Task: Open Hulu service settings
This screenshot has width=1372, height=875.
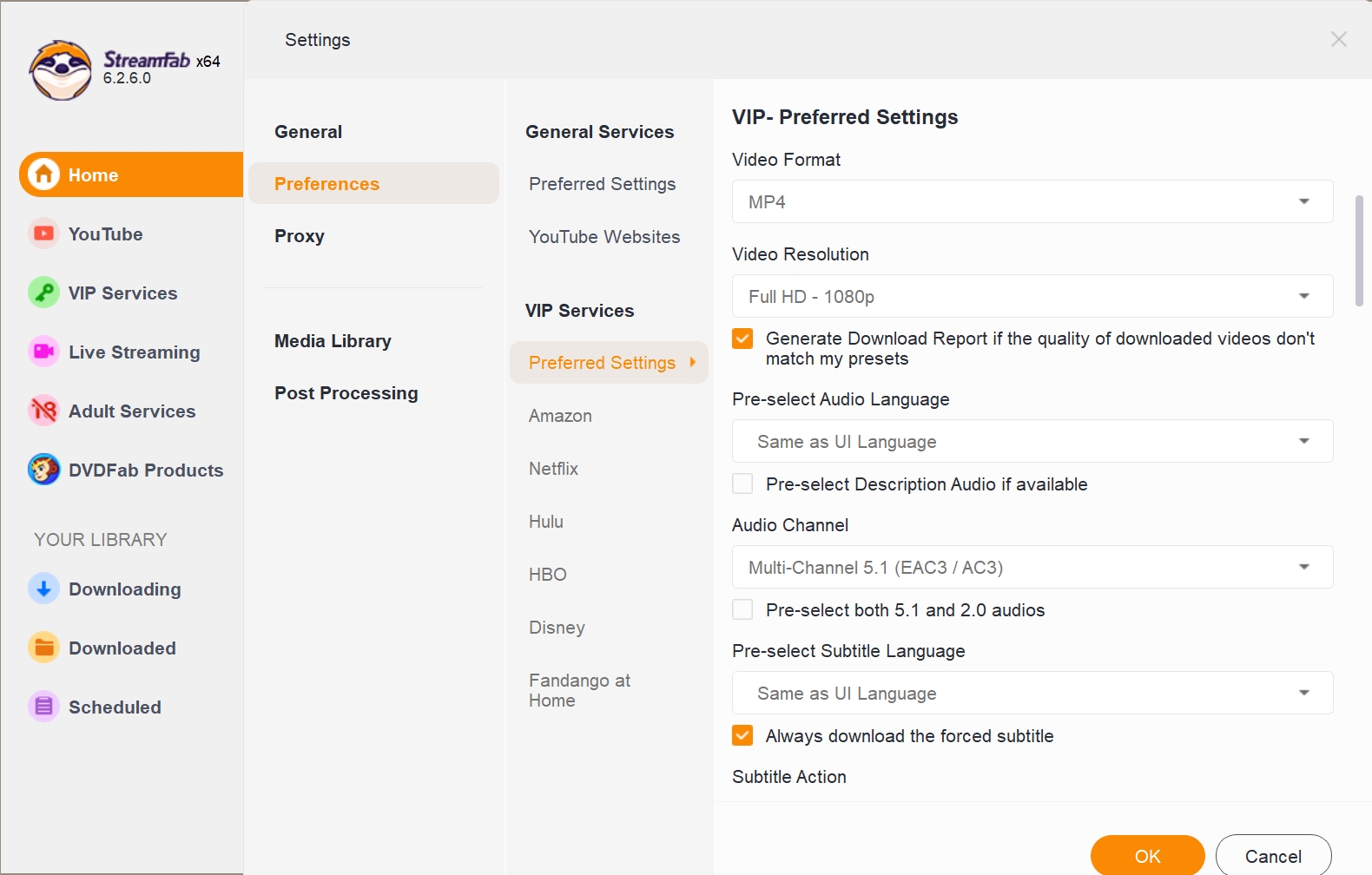Action: 546,522
